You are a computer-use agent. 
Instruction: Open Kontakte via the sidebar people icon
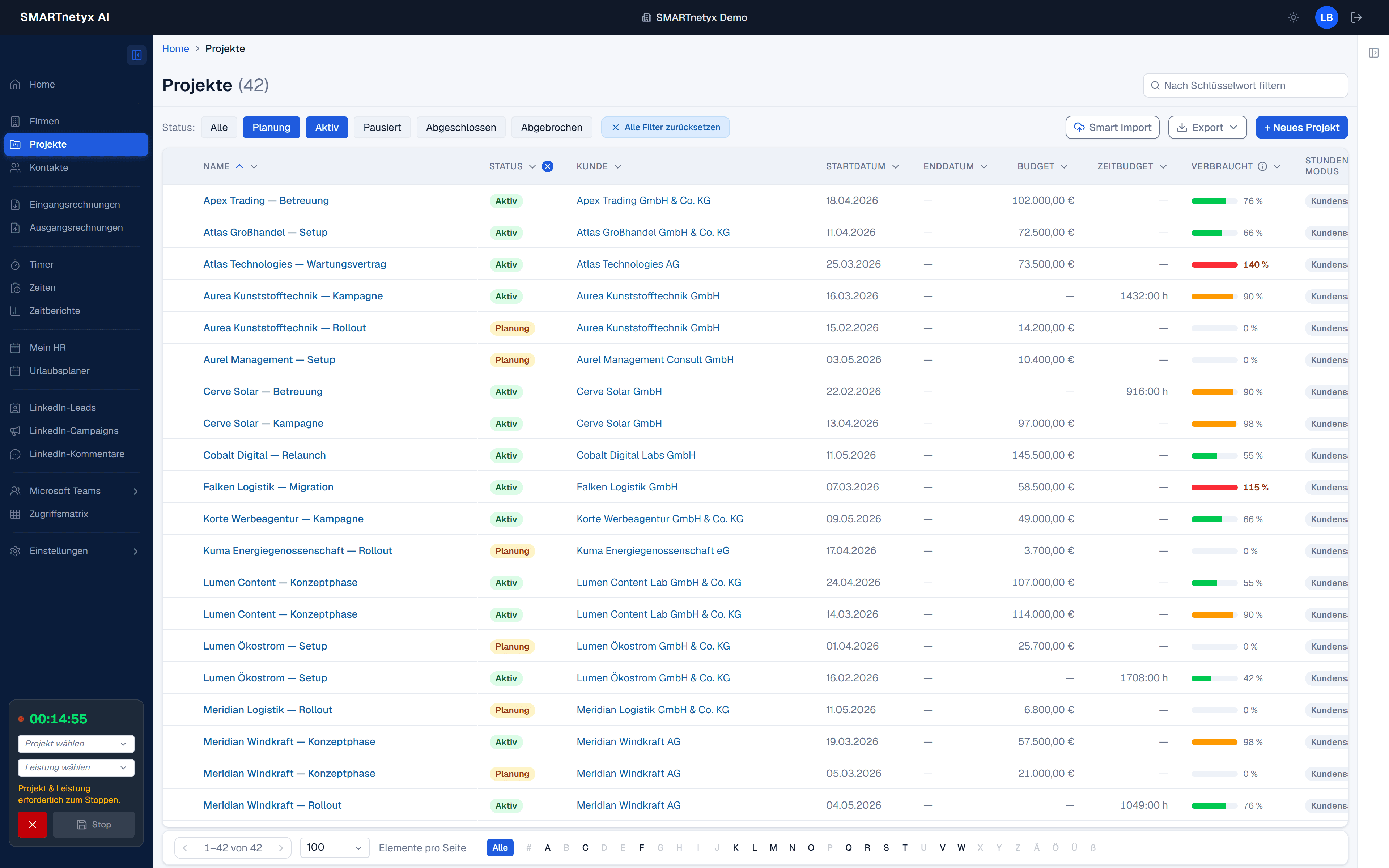16,167
